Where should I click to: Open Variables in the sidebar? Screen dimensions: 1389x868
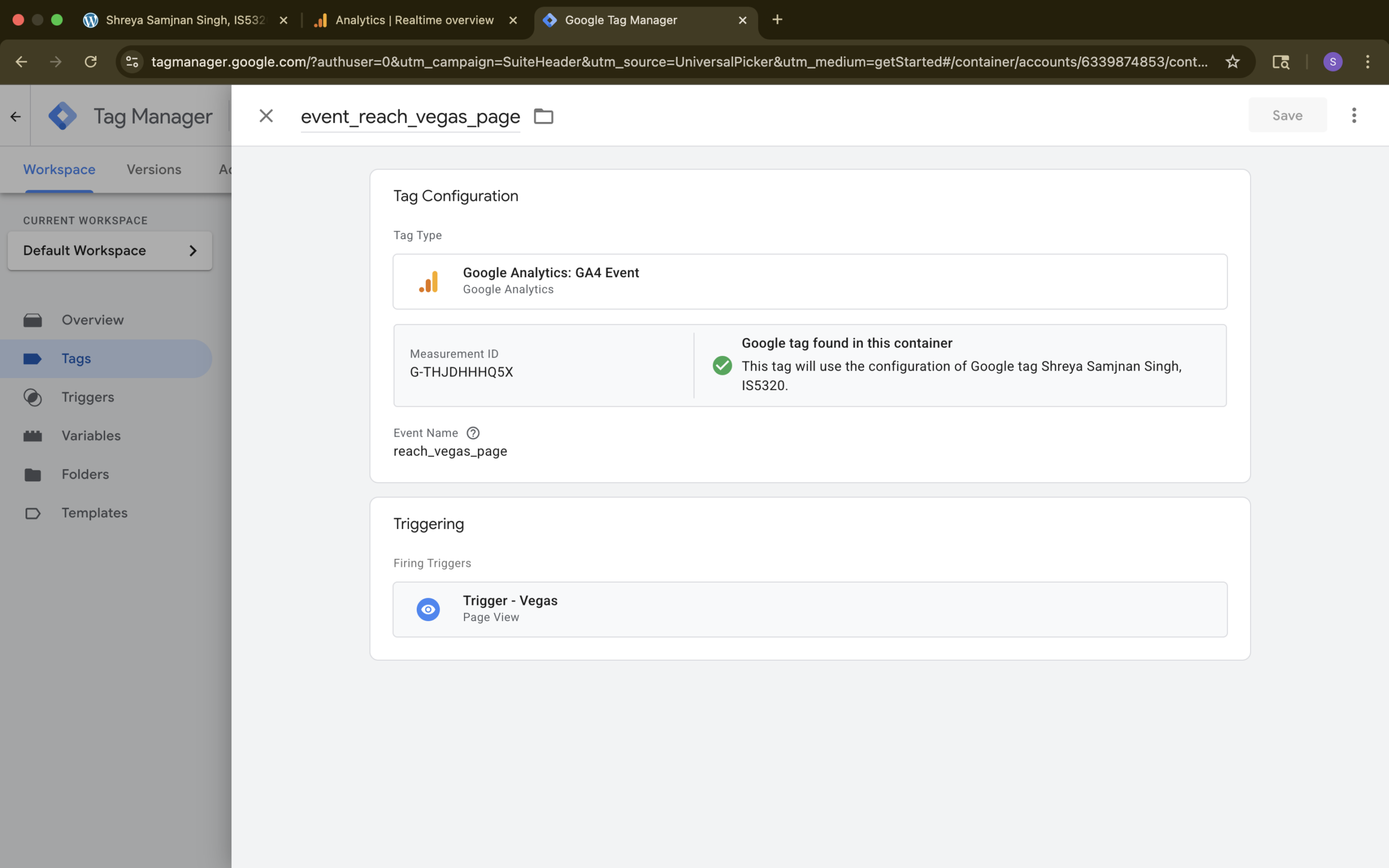tap(91, 436)
